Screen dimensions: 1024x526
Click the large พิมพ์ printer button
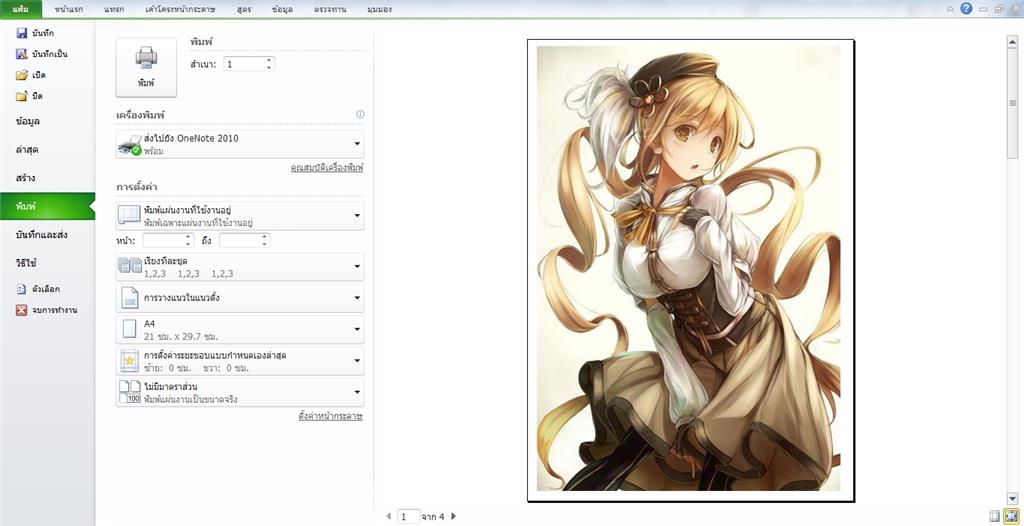click(x=146, y=67)
